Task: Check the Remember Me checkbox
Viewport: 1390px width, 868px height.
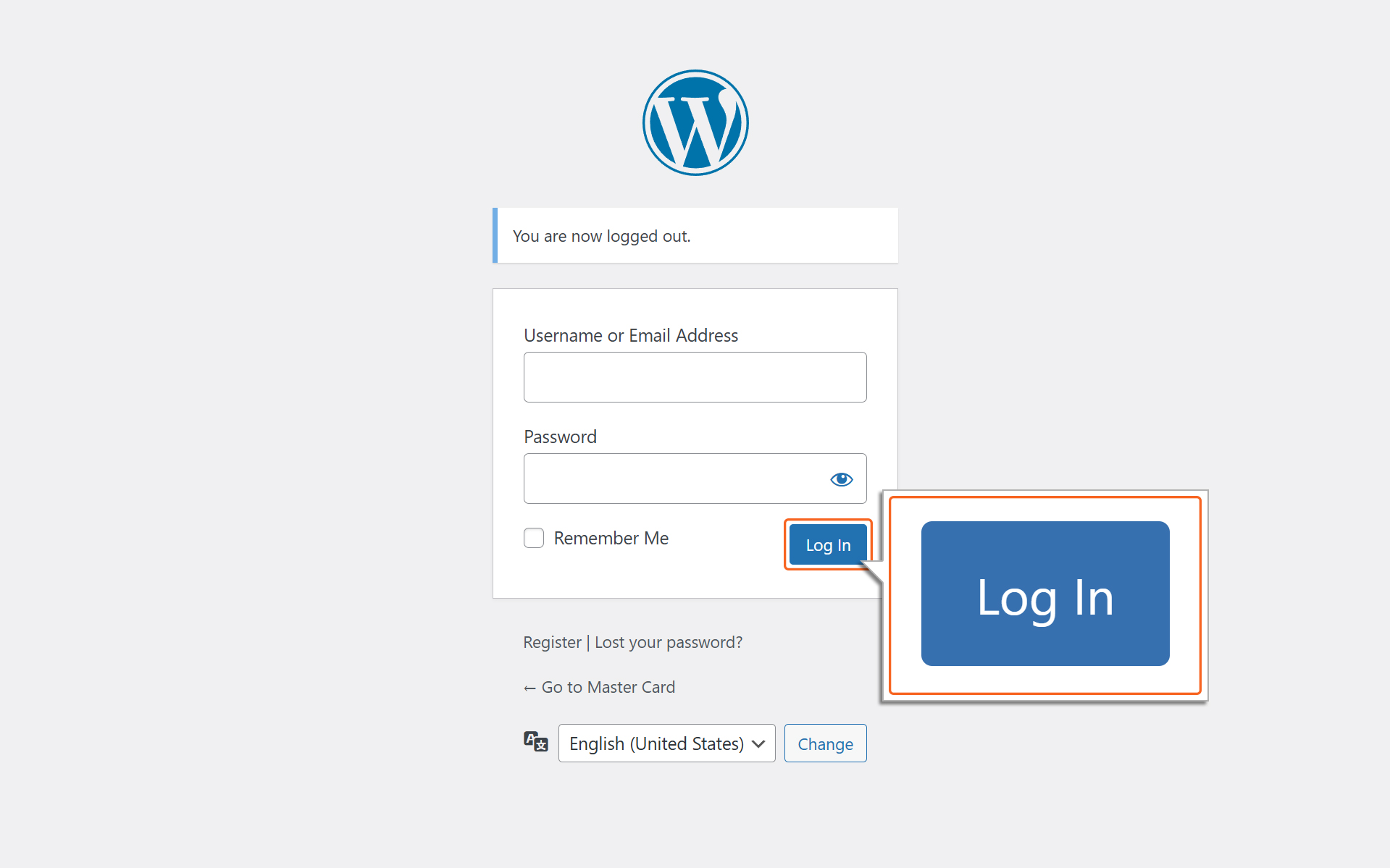Action: (534, 538)
